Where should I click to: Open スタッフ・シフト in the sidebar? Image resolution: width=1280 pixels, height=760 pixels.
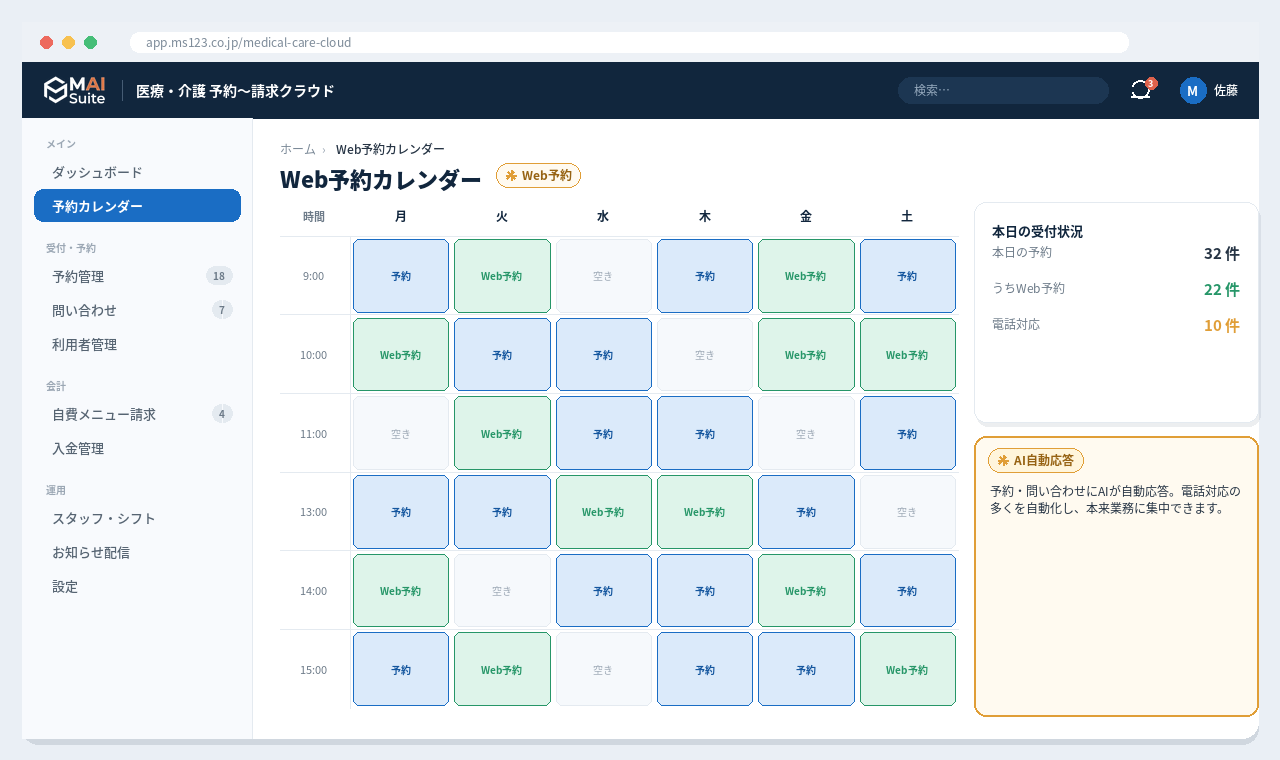[x=137, y=518]
